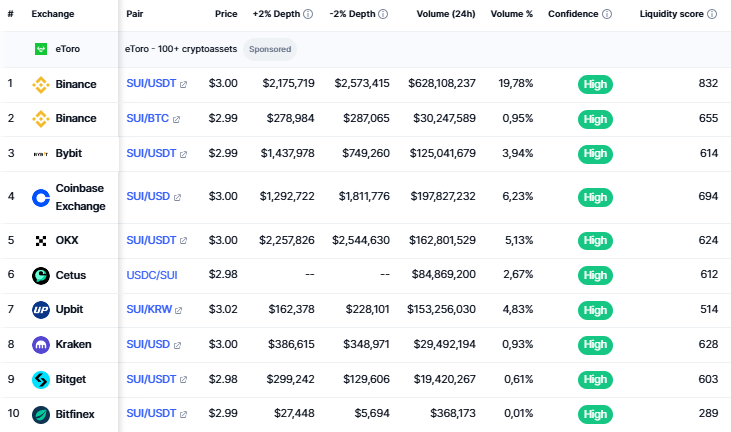
Task: Select +2% depth value $2,257,826
Action: [287, 240]
